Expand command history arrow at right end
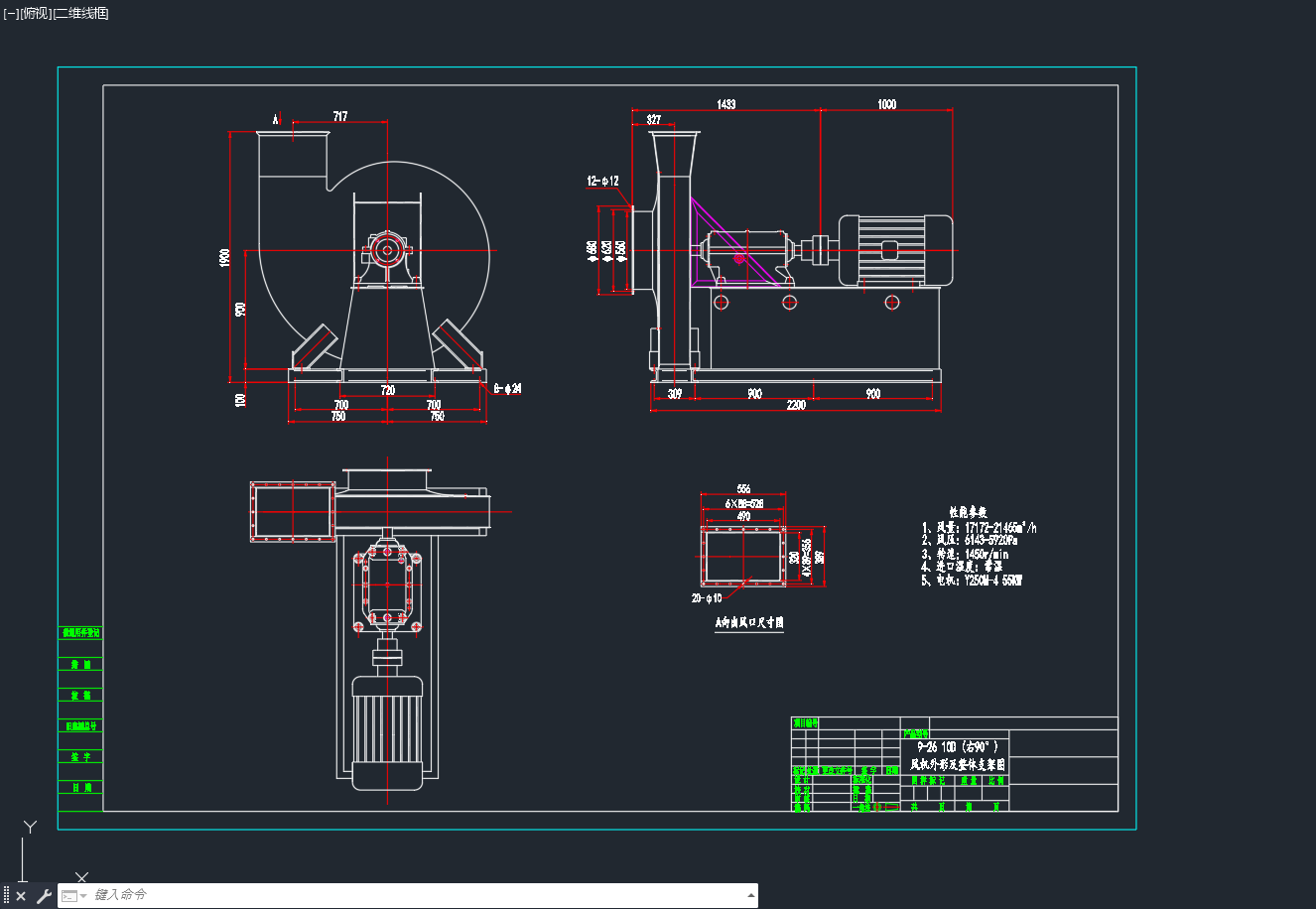 tap(750, 896)
